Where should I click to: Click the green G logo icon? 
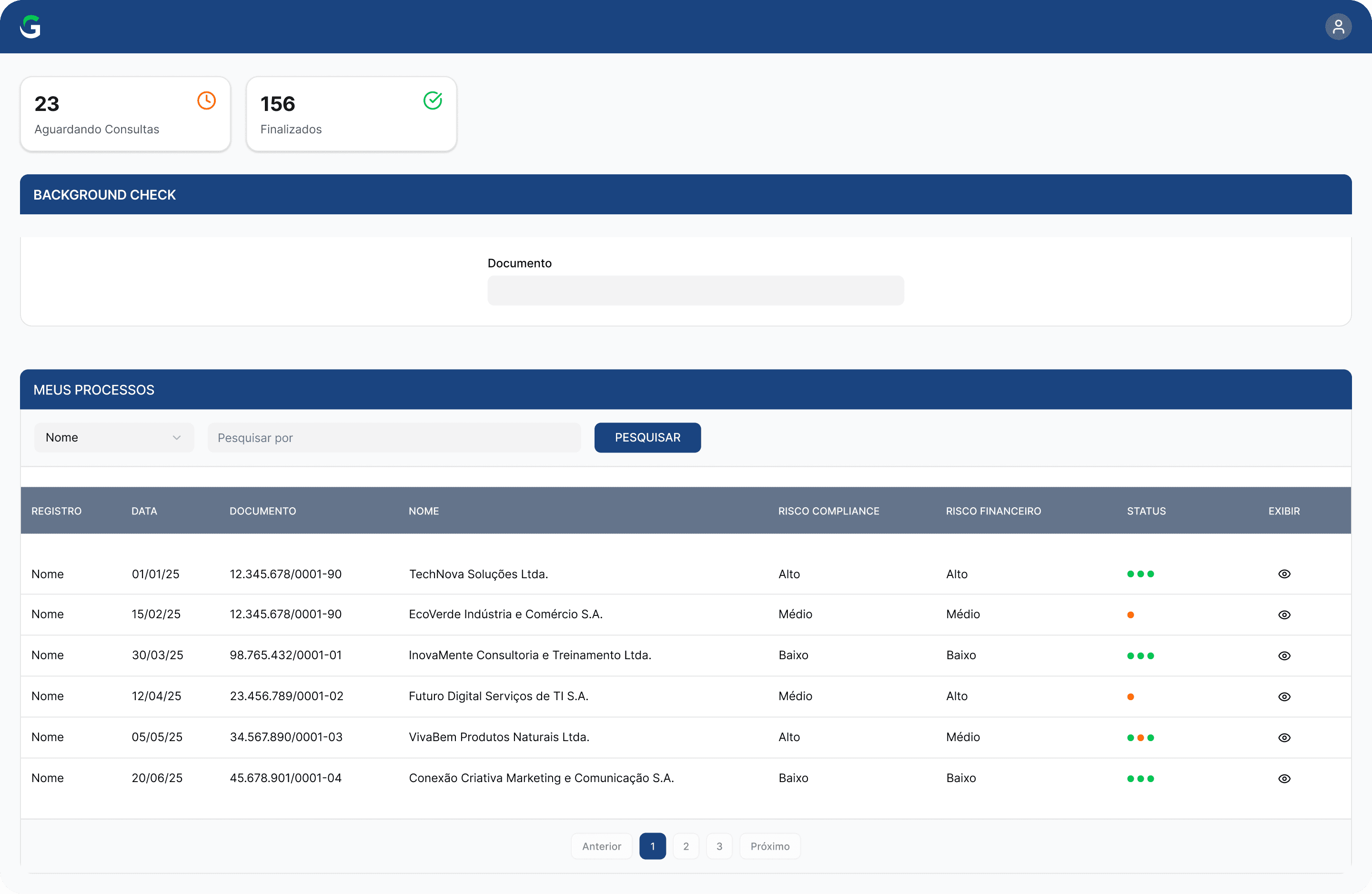(30, 27)
